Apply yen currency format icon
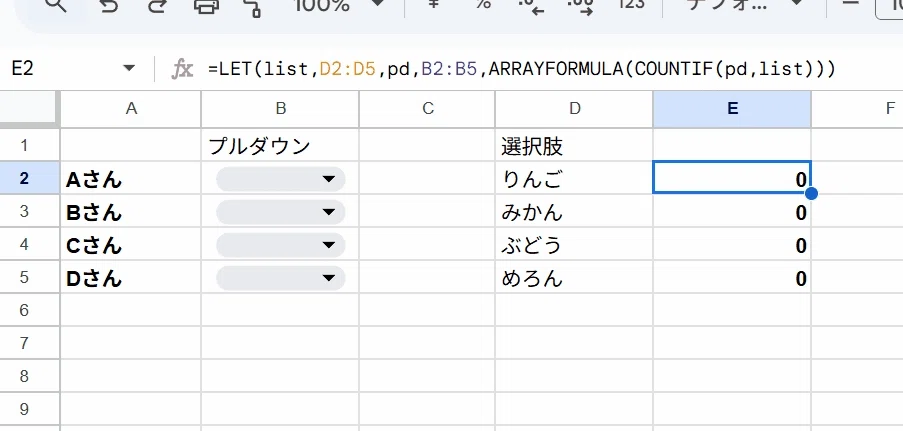 [435, 3]
